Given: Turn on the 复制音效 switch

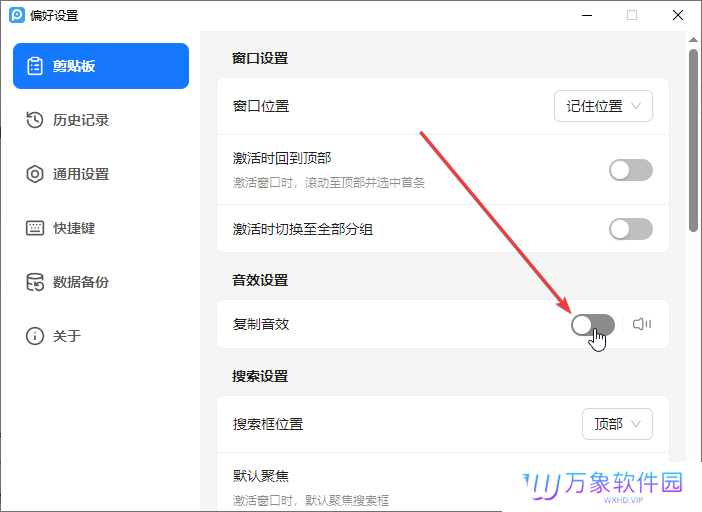Looking at the screenshot, I should click(593, 324).
